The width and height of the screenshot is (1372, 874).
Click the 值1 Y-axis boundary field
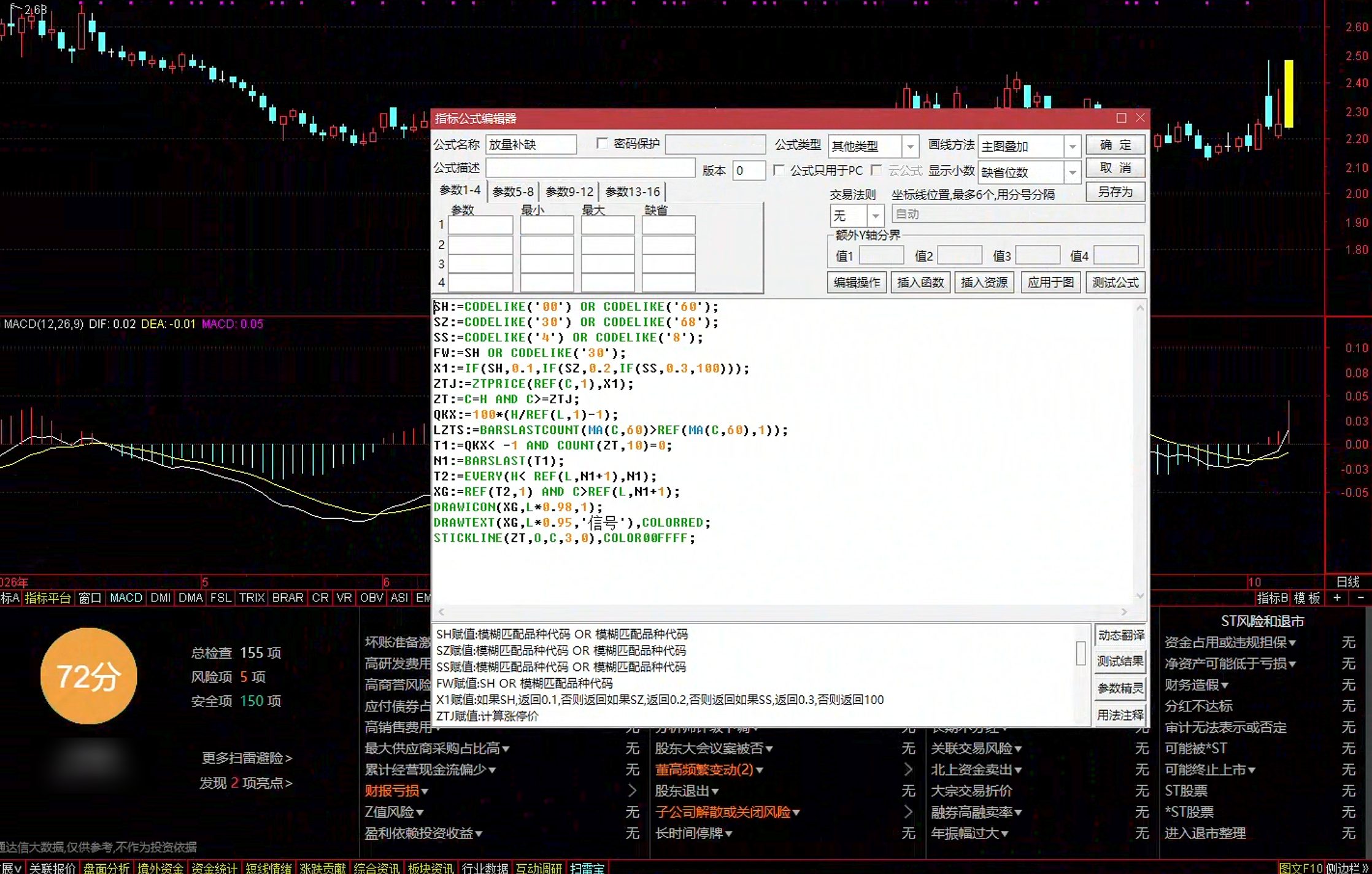[881, 255]
